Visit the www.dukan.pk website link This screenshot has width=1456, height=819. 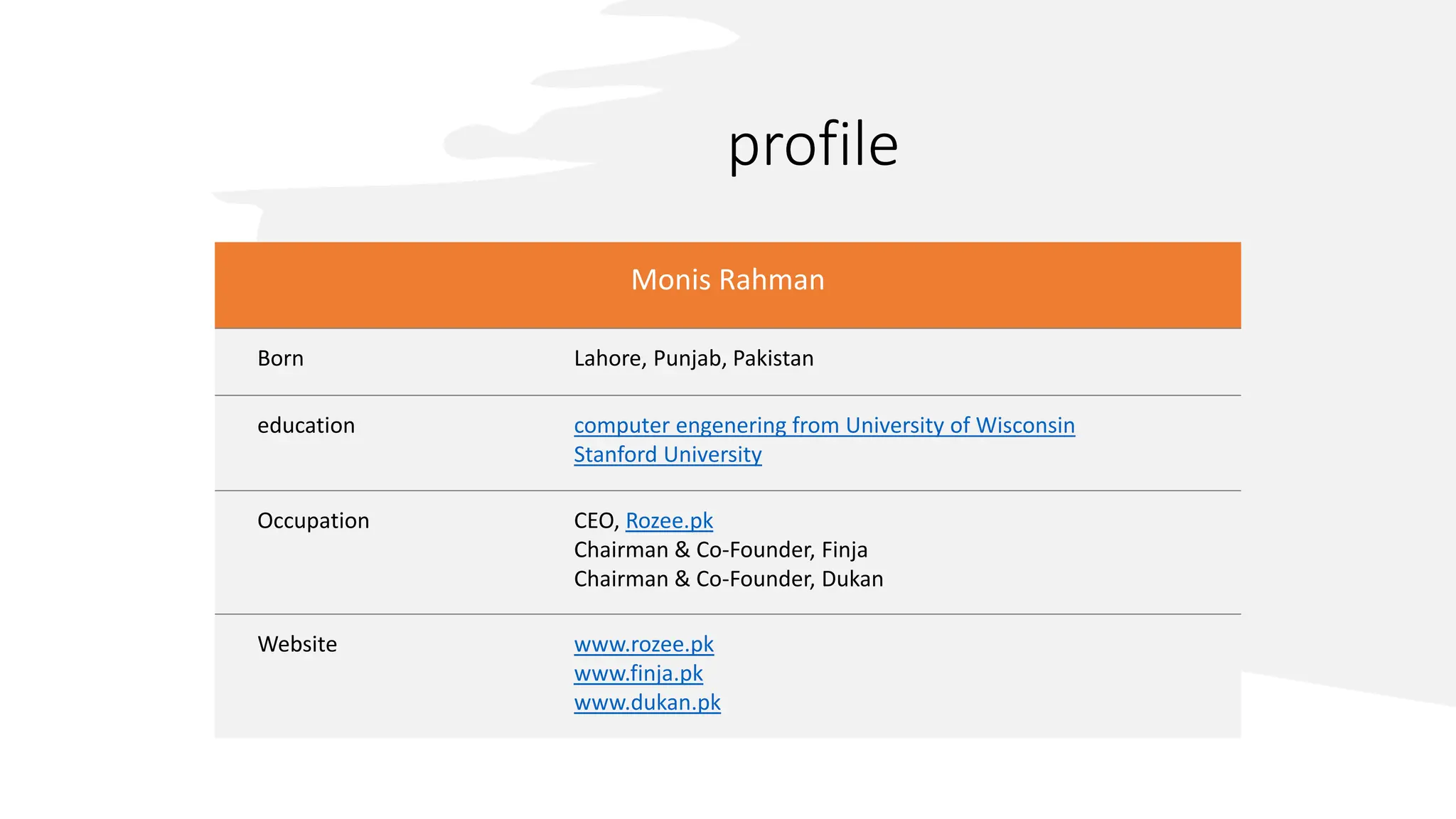(647, 702)
